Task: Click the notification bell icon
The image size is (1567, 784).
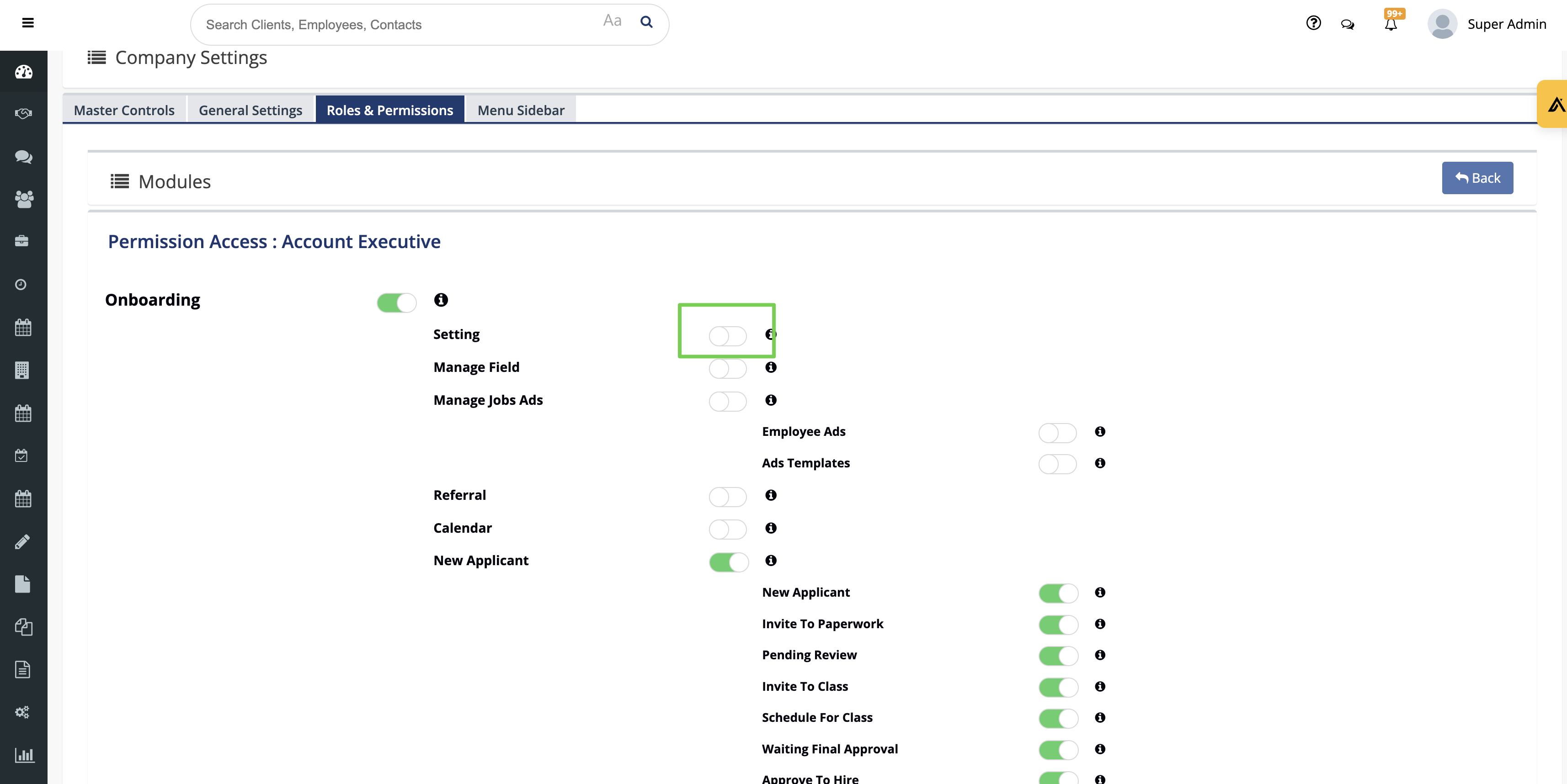Action: (x=1391, y=24)
